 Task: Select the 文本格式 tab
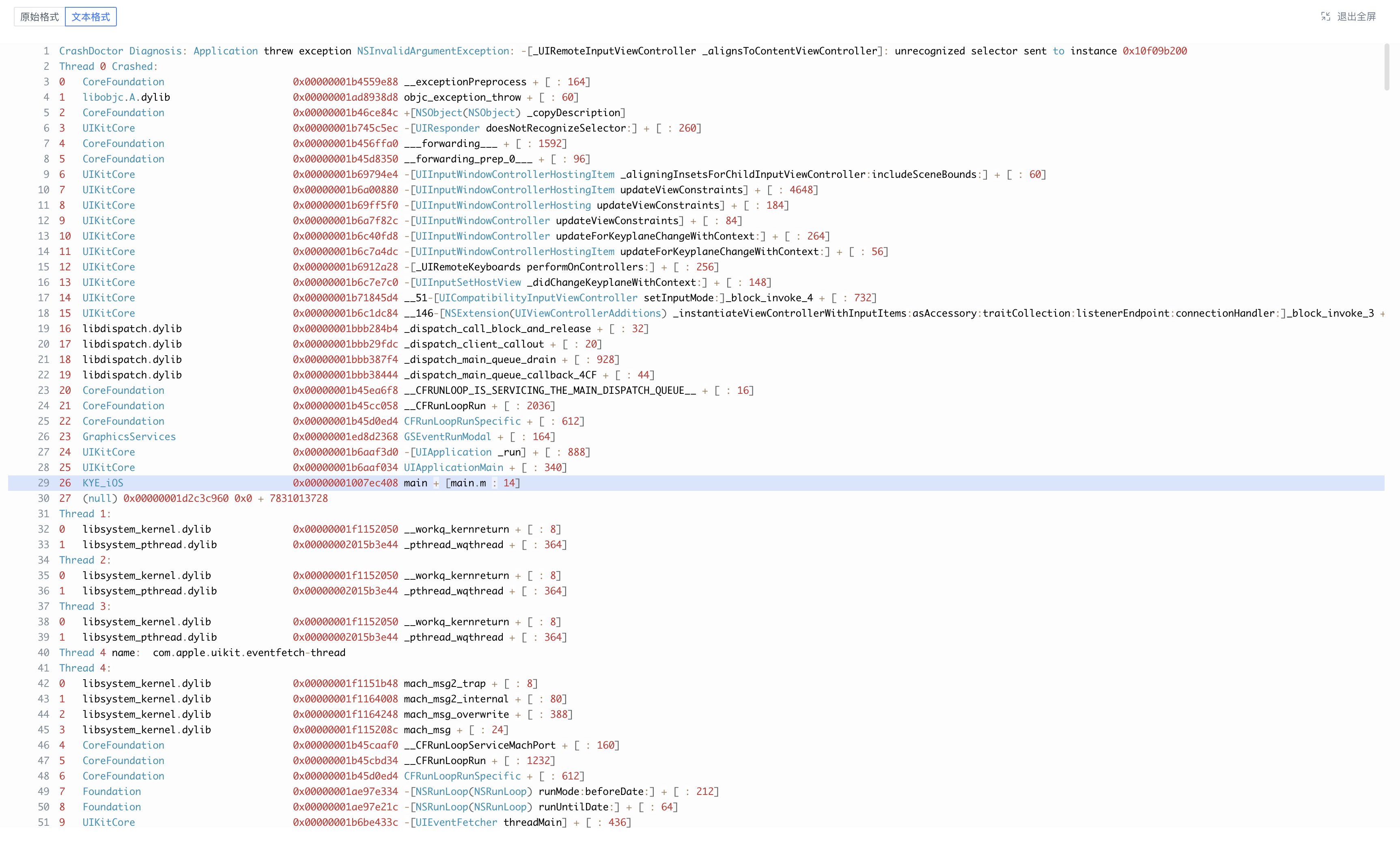pyautogui.click(x=90, y=17)
